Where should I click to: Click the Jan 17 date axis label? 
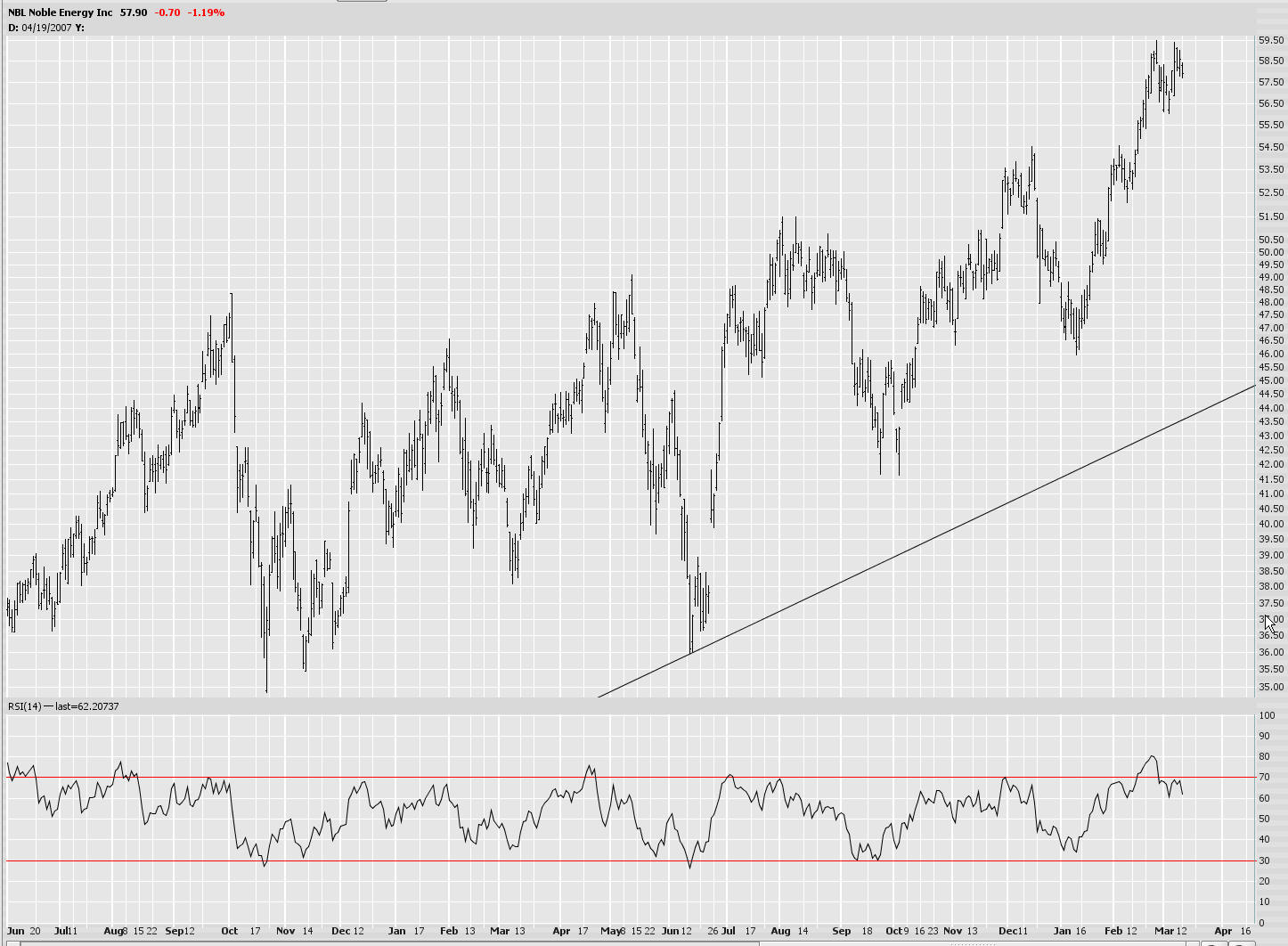[x=406, y=931]
